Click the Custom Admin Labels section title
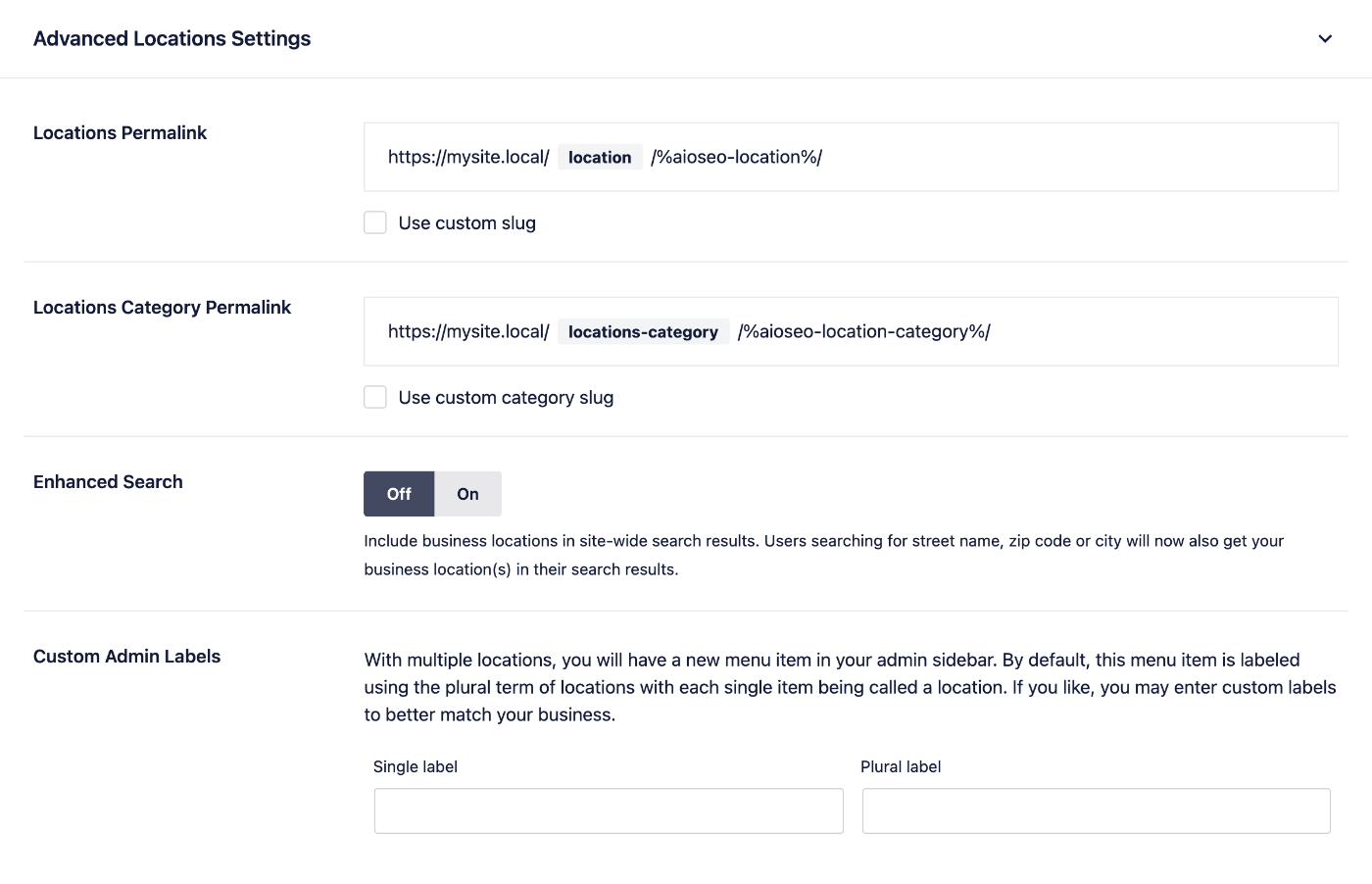The image size is (1372, 884). click(x=126, y=657)
